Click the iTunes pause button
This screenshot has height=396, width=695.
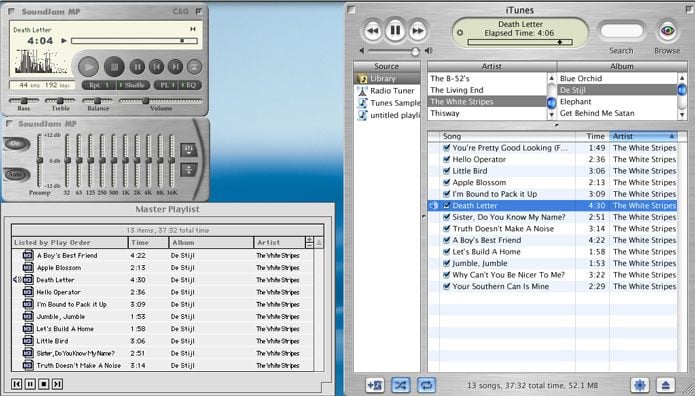(x=394, y=30)
